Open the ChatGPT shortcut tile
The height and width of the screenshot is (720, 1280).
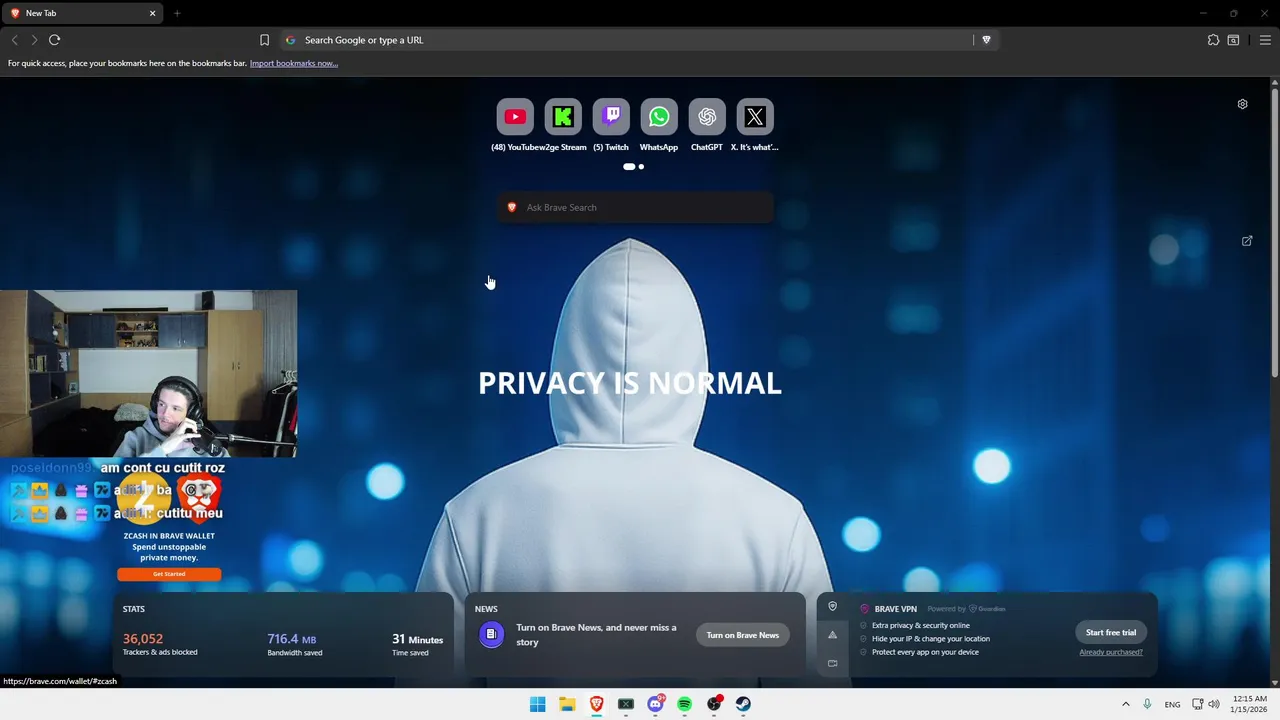coord(707,117)
